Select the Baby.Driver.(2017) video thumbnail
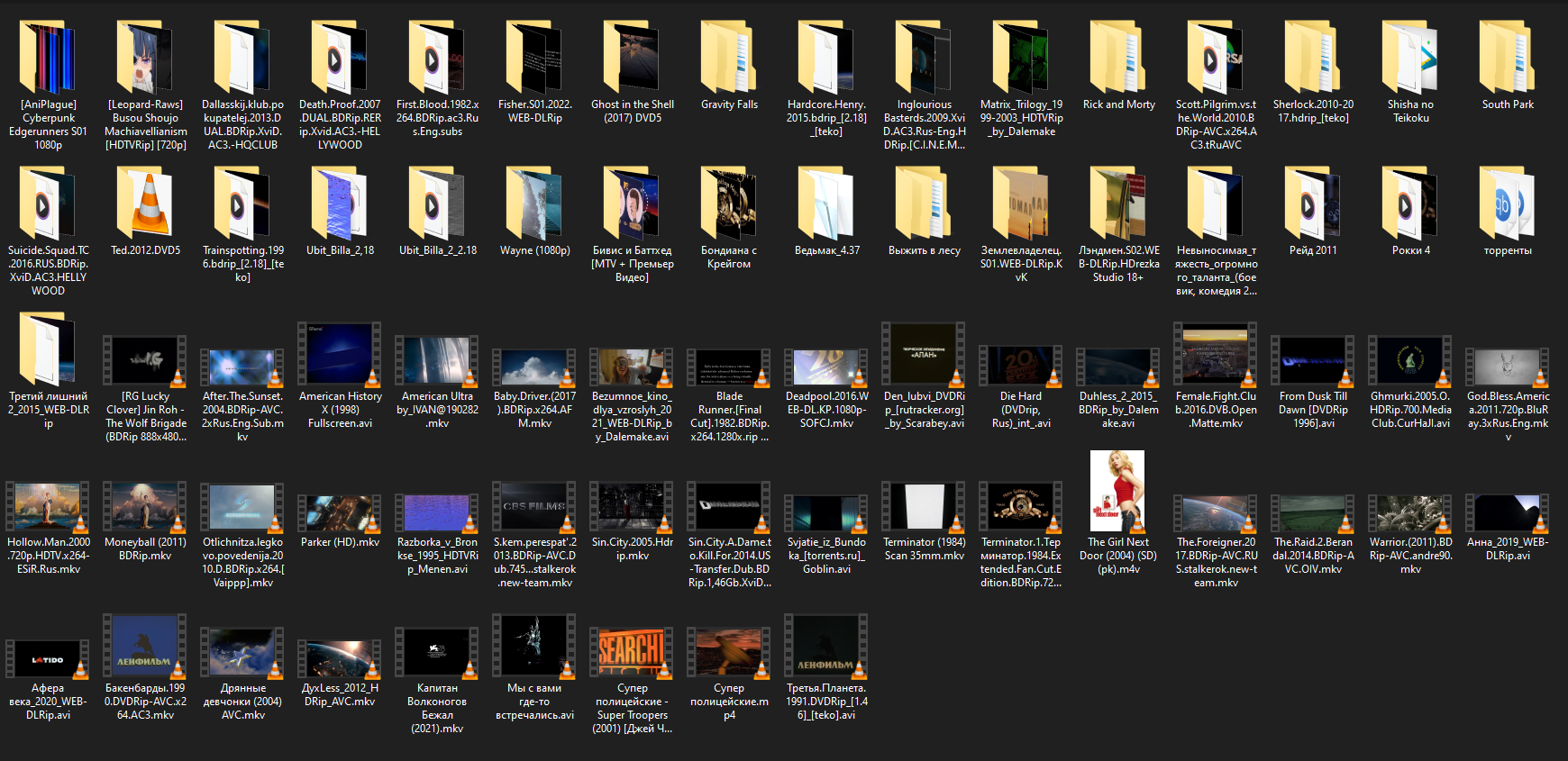Screen dimensions: 1568x761 [x=534, y=367]
